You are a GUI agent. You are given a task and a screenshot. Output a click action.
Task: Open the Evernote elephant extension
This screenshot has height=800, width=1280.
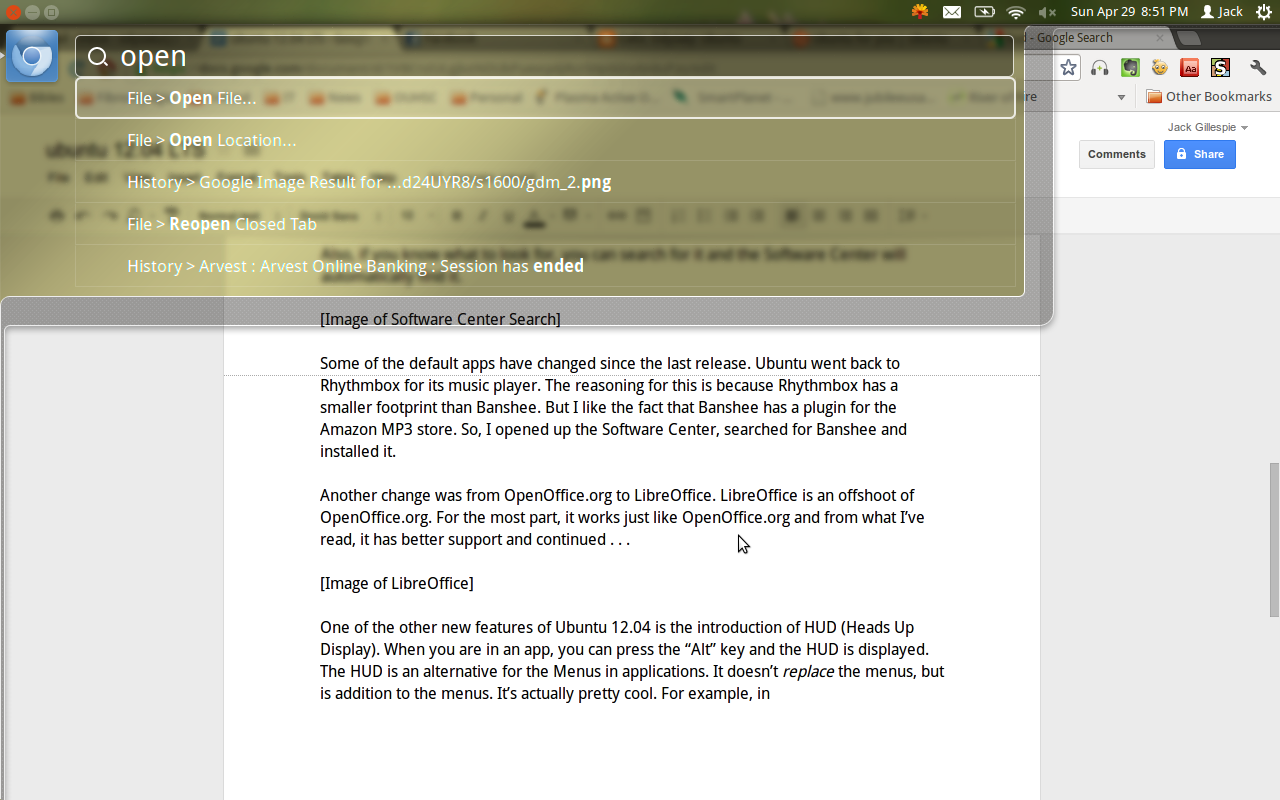[x=1130, y=68]
